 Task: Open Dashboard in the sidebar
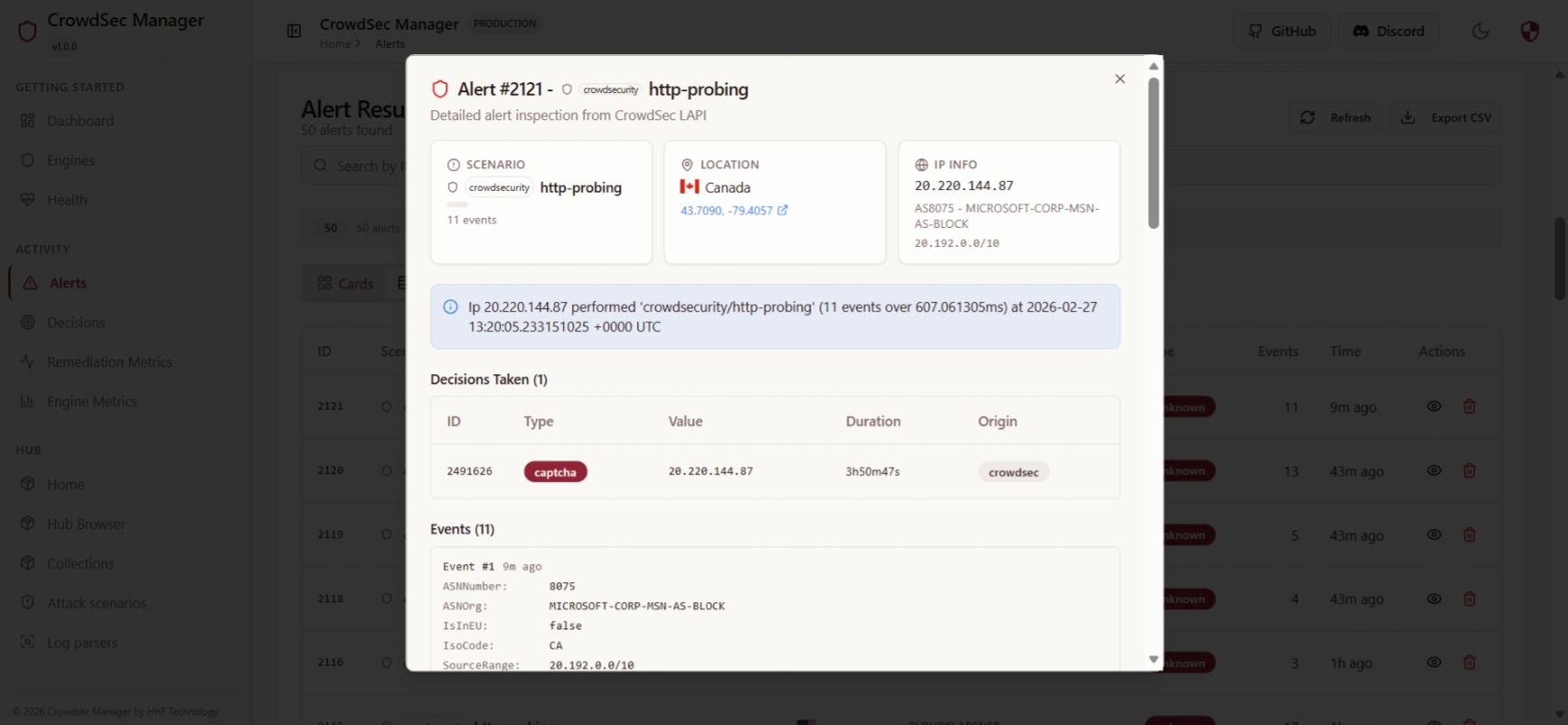(x=126, y=121)
